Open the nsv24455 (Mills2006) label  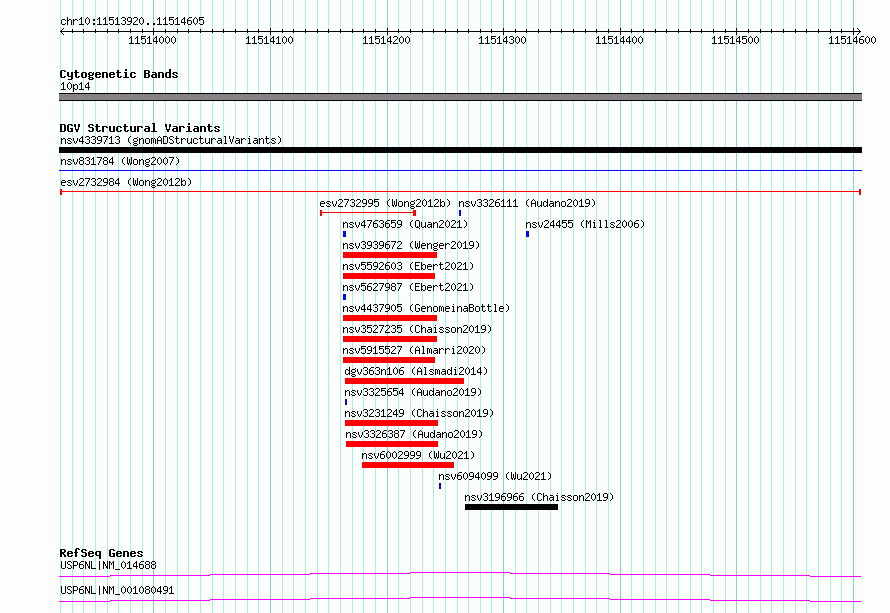point(585,224)
